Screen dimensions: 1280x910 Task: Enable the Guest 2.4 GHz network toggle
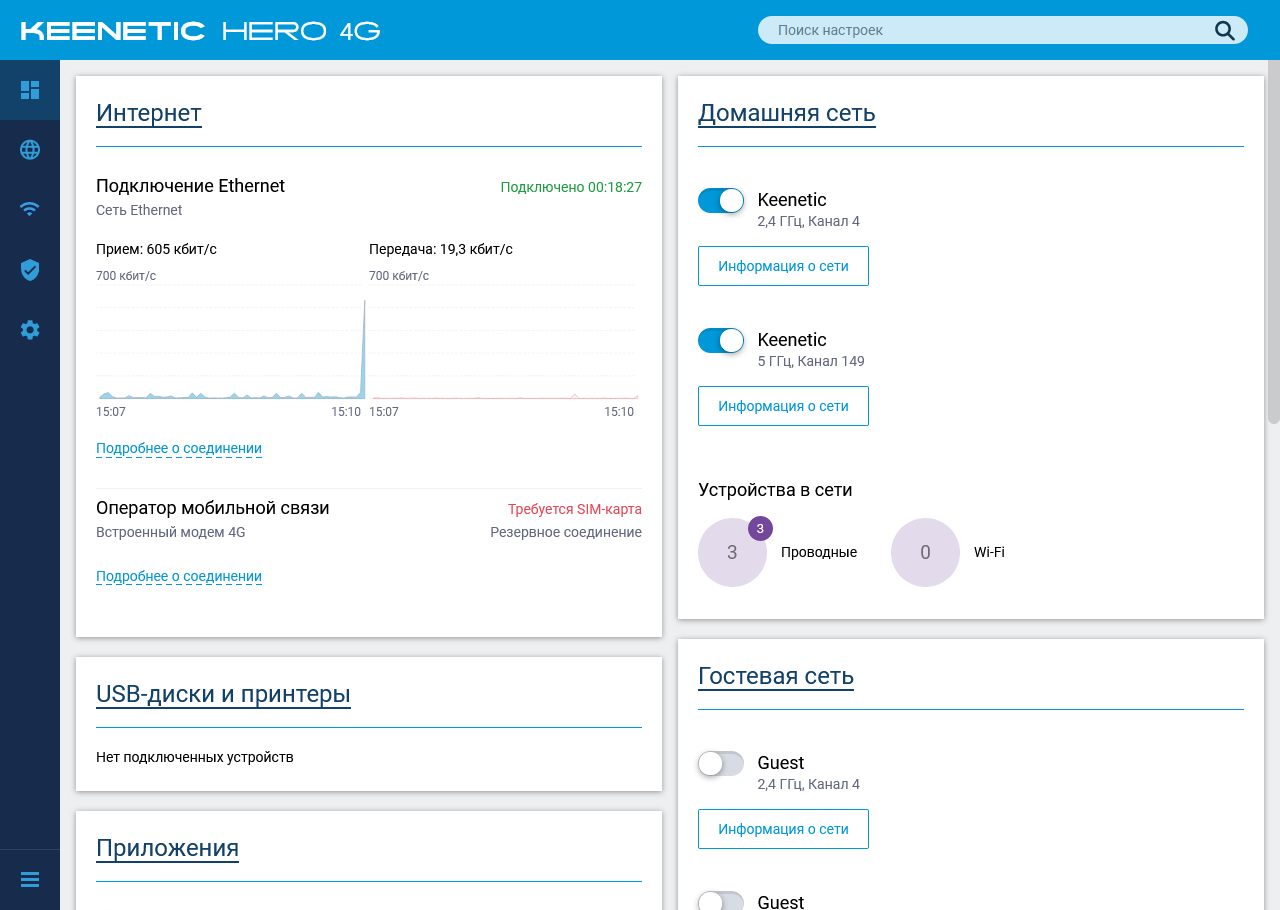point(721,764)
